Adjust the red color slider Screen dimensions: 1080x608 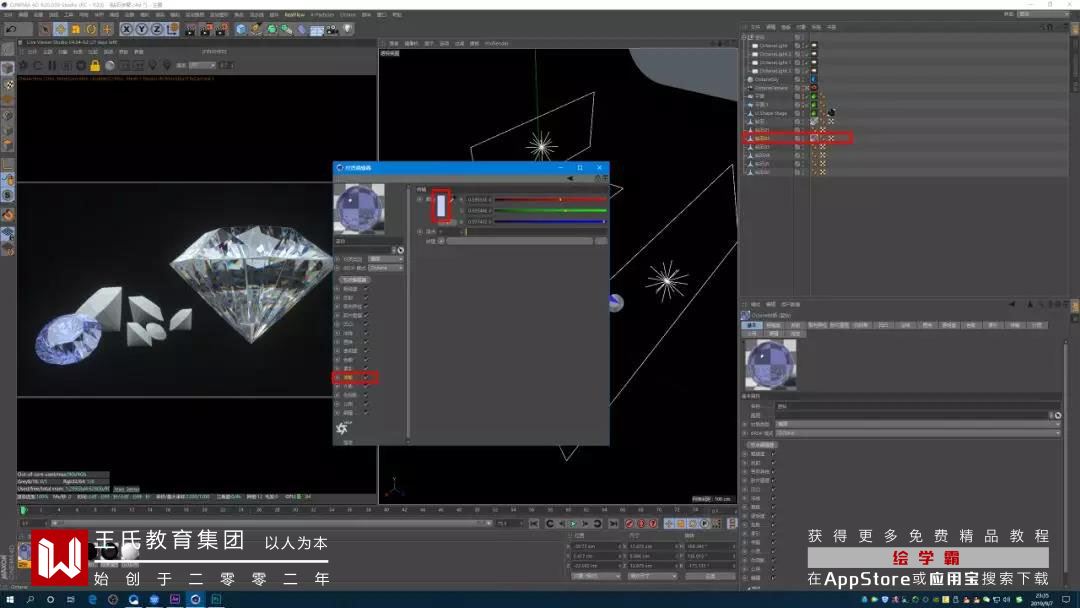550,200
